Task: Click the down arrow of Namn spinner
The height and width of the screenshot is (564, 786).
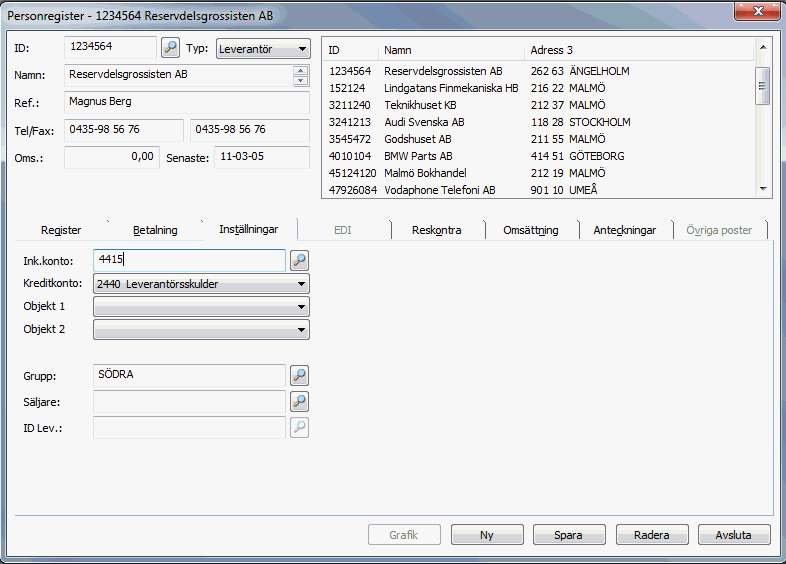Action: pyautogui.click(x=300, y=81)
